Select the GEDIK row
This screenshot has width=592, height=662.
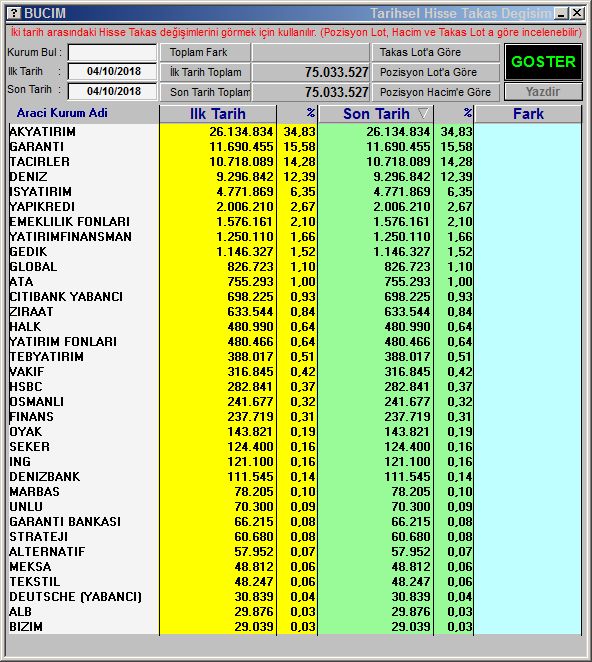pyautogui.click(x=295, y=252)
